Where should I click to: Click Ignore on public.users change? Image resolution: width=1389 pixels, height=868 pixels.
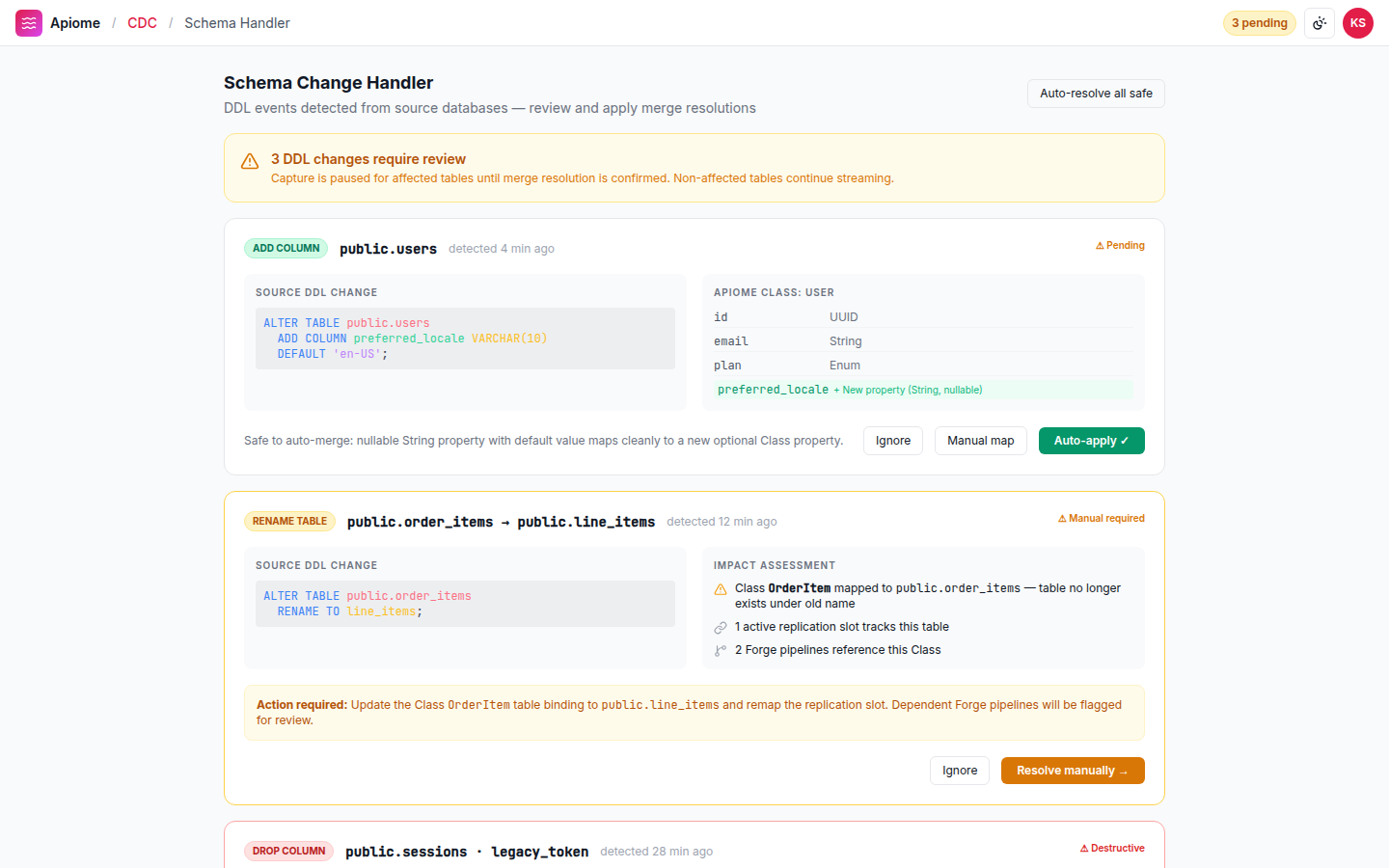tap(893, 441)
